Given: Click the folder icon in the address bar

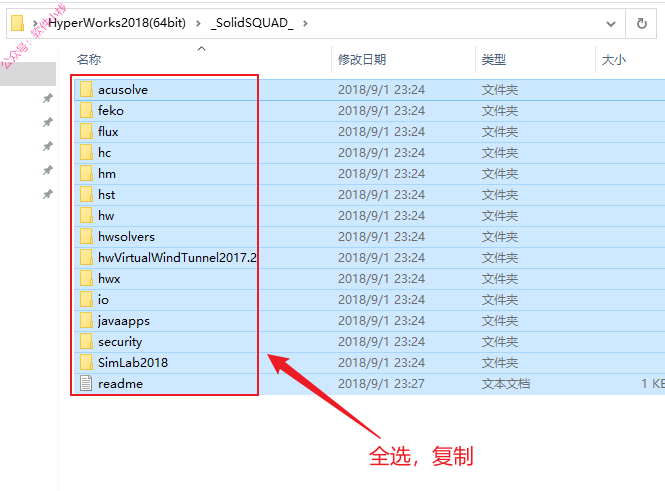Looking at the screenshot, I should [x=17, y=23].
